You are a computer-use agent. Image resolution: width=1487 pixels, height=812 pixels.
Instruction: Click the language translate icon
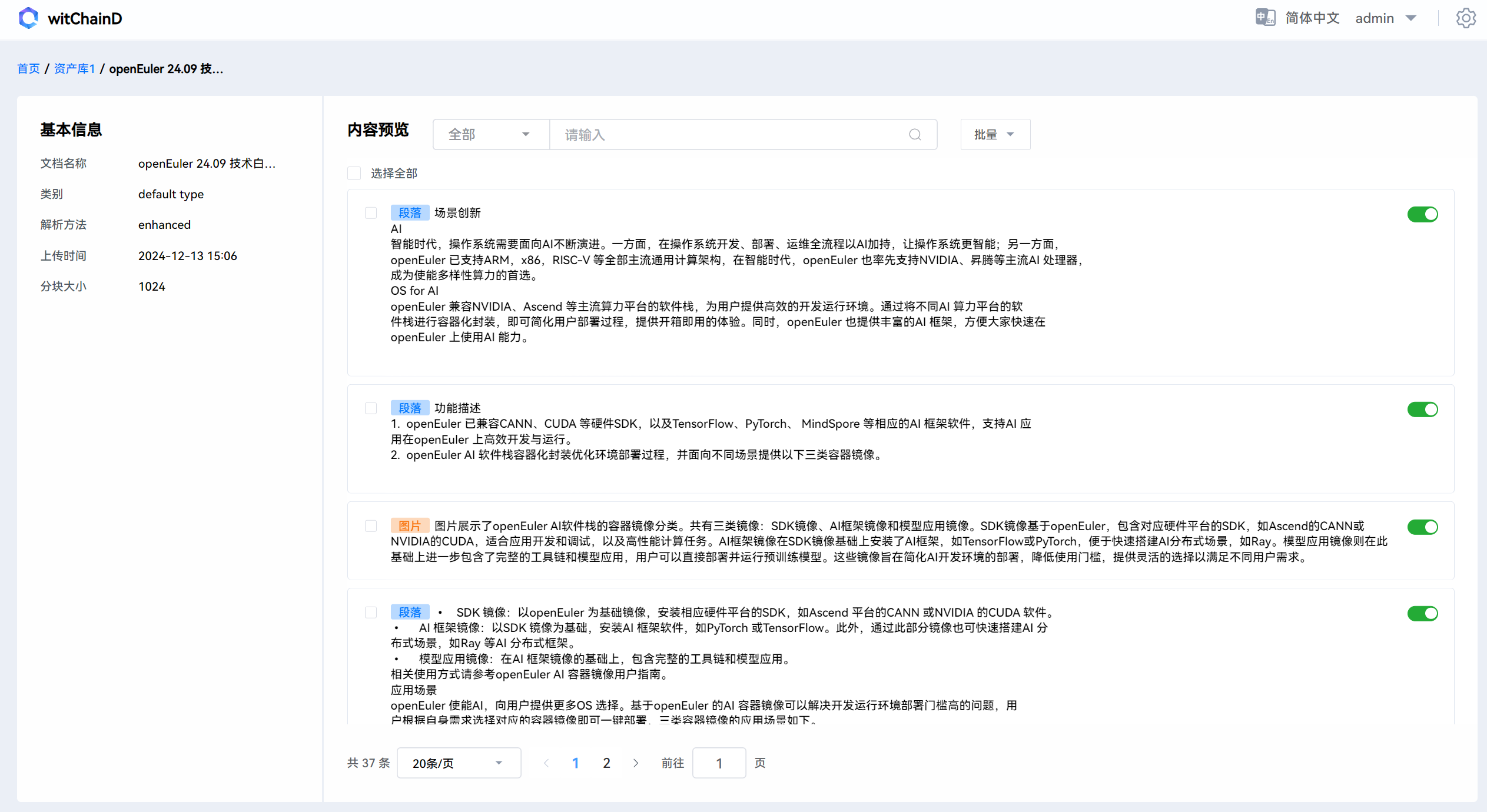coord(1265,18)
